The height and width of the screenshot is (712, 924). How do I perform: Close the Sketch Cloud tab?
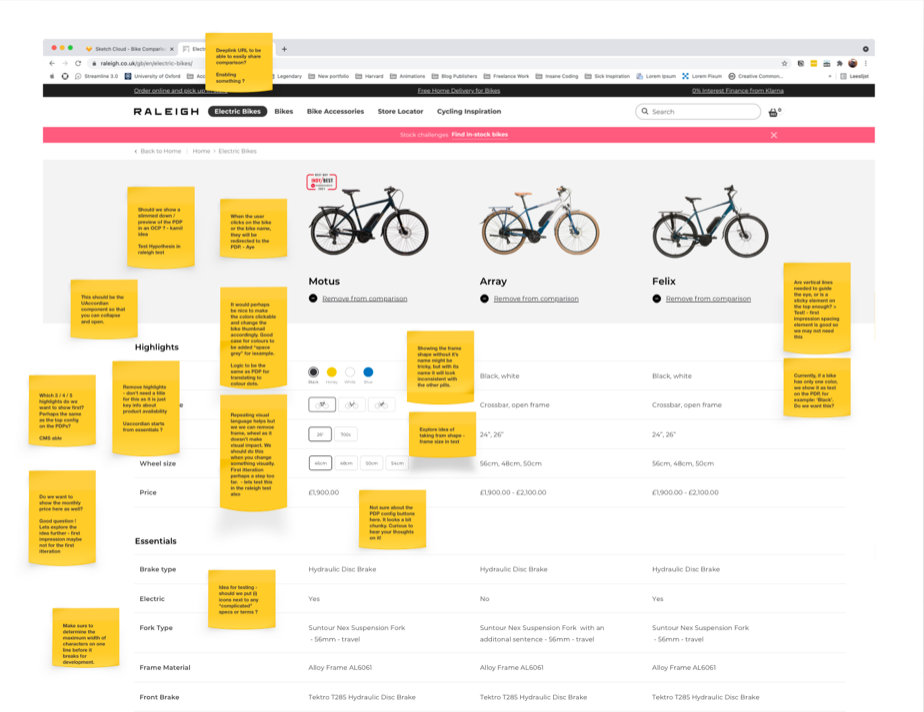click(x=171, y=49)
